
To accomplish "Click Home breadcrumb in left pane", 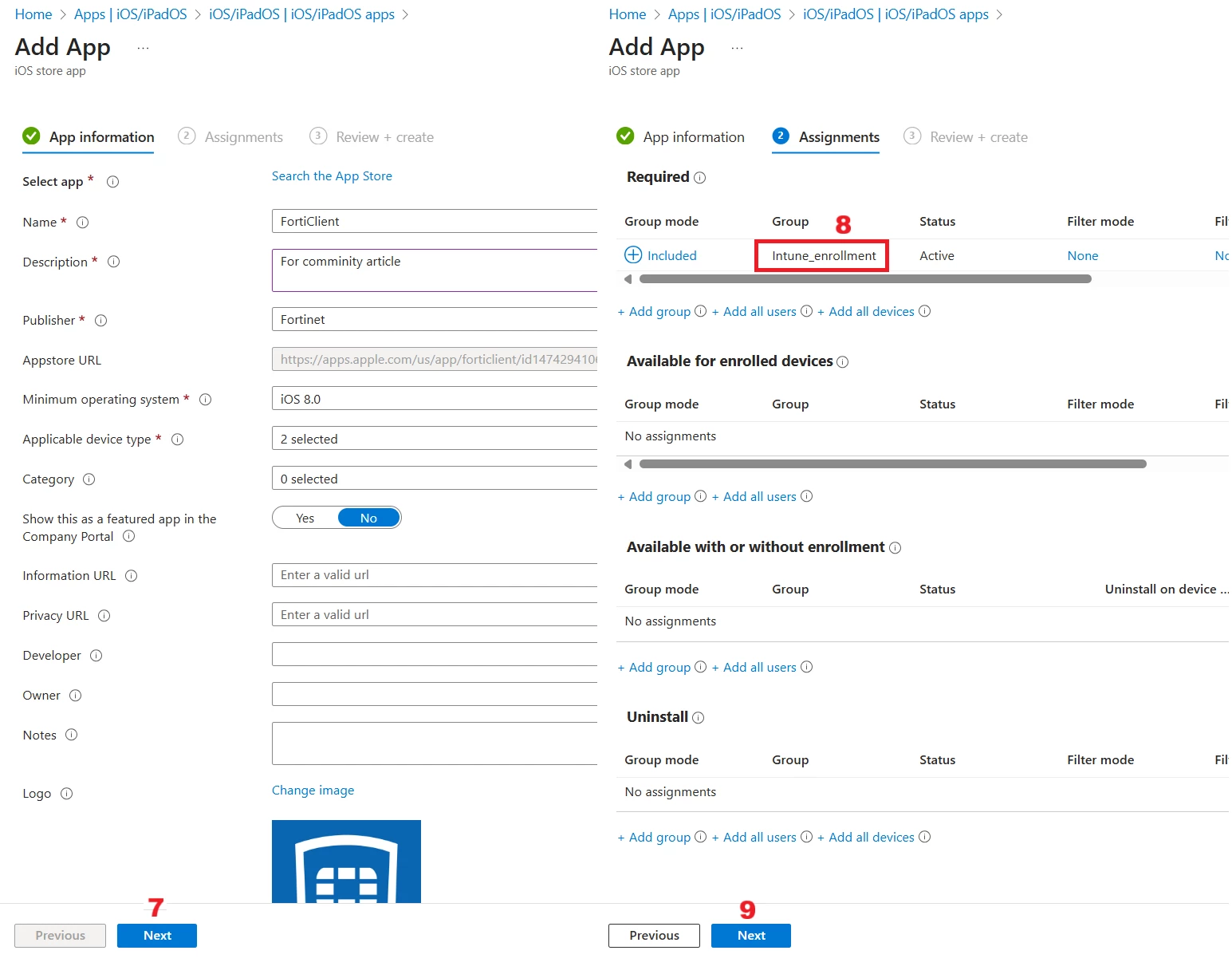I will (x=33, y=14).
